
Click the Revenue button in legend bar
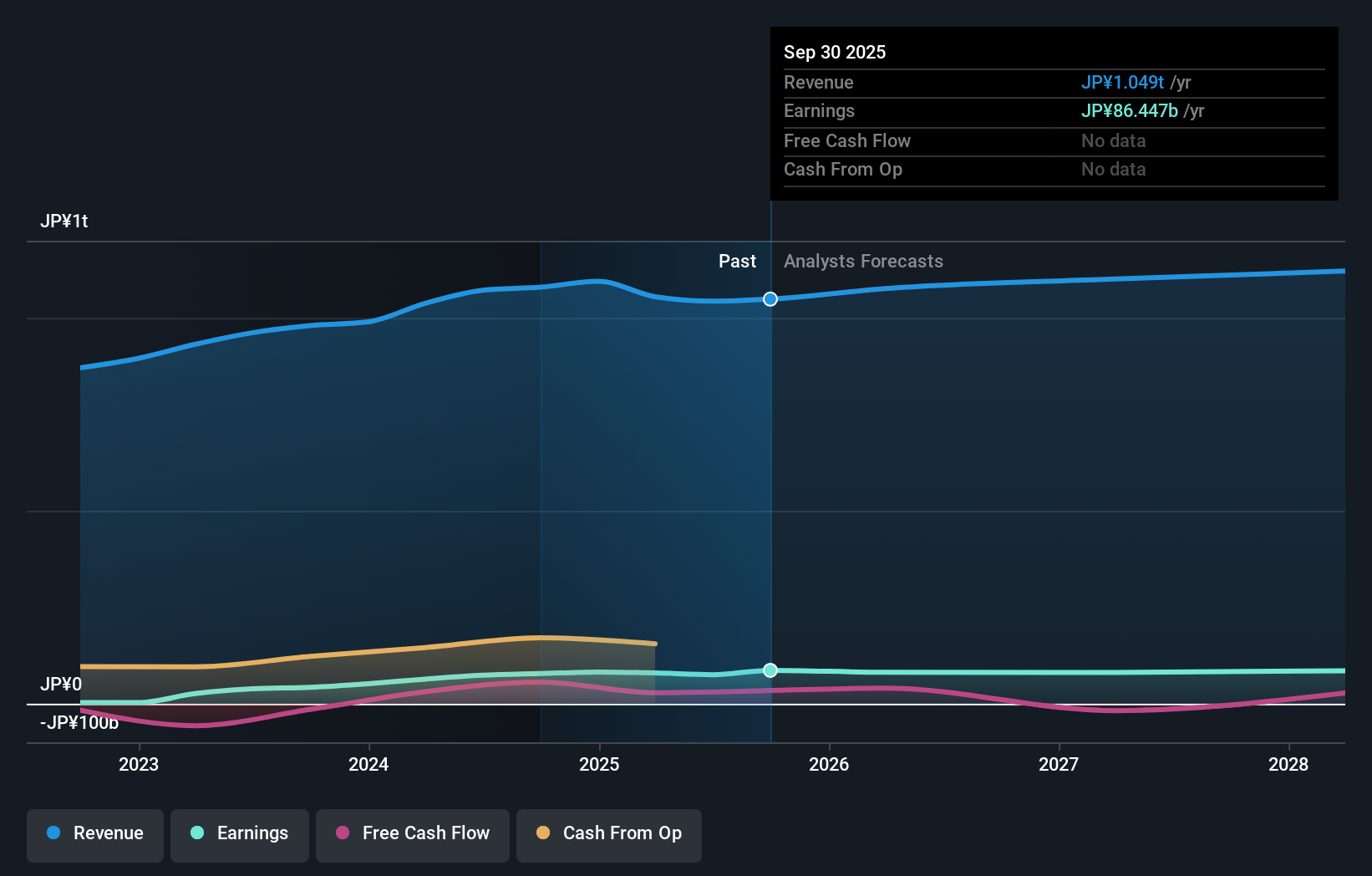[94, 835]
